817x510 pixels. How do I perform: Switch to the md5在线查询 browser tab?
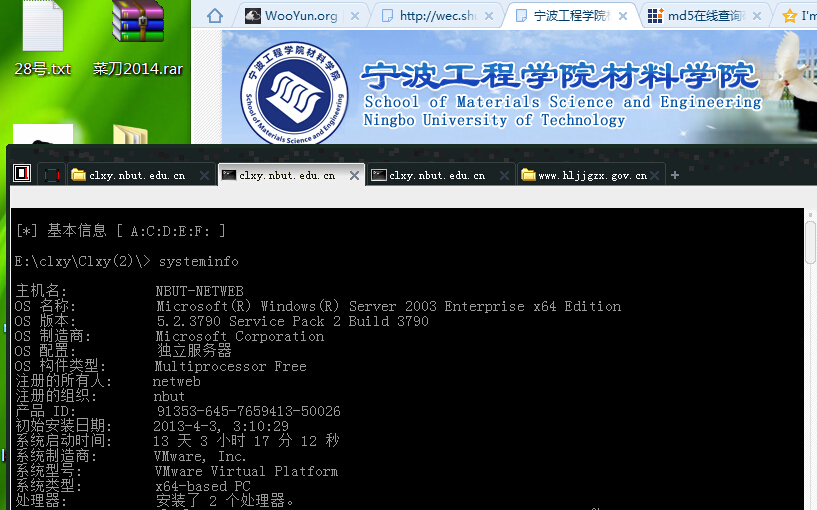coord(703,16)
